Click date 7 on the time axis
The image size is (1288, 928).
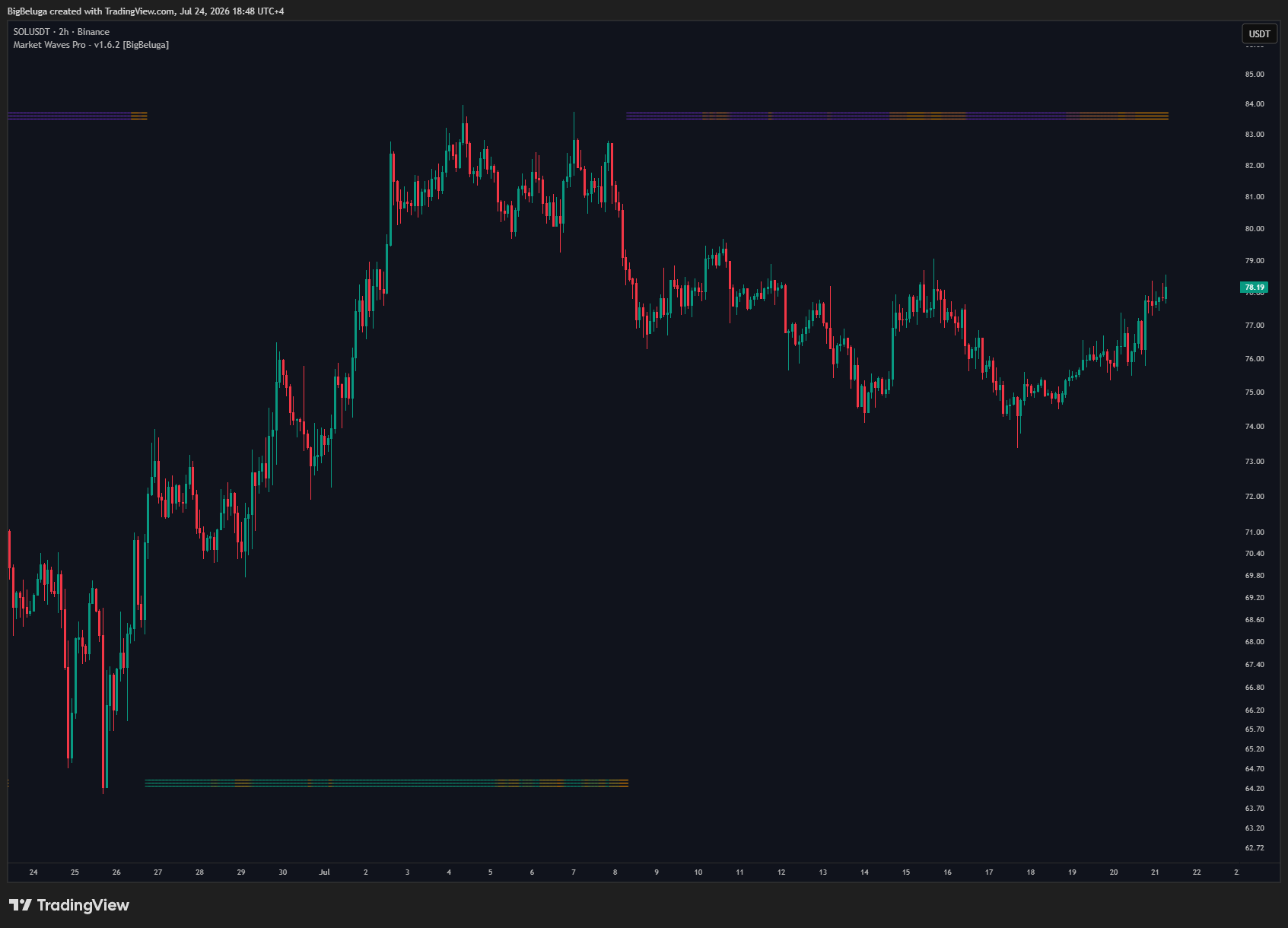tap(574, 872)
